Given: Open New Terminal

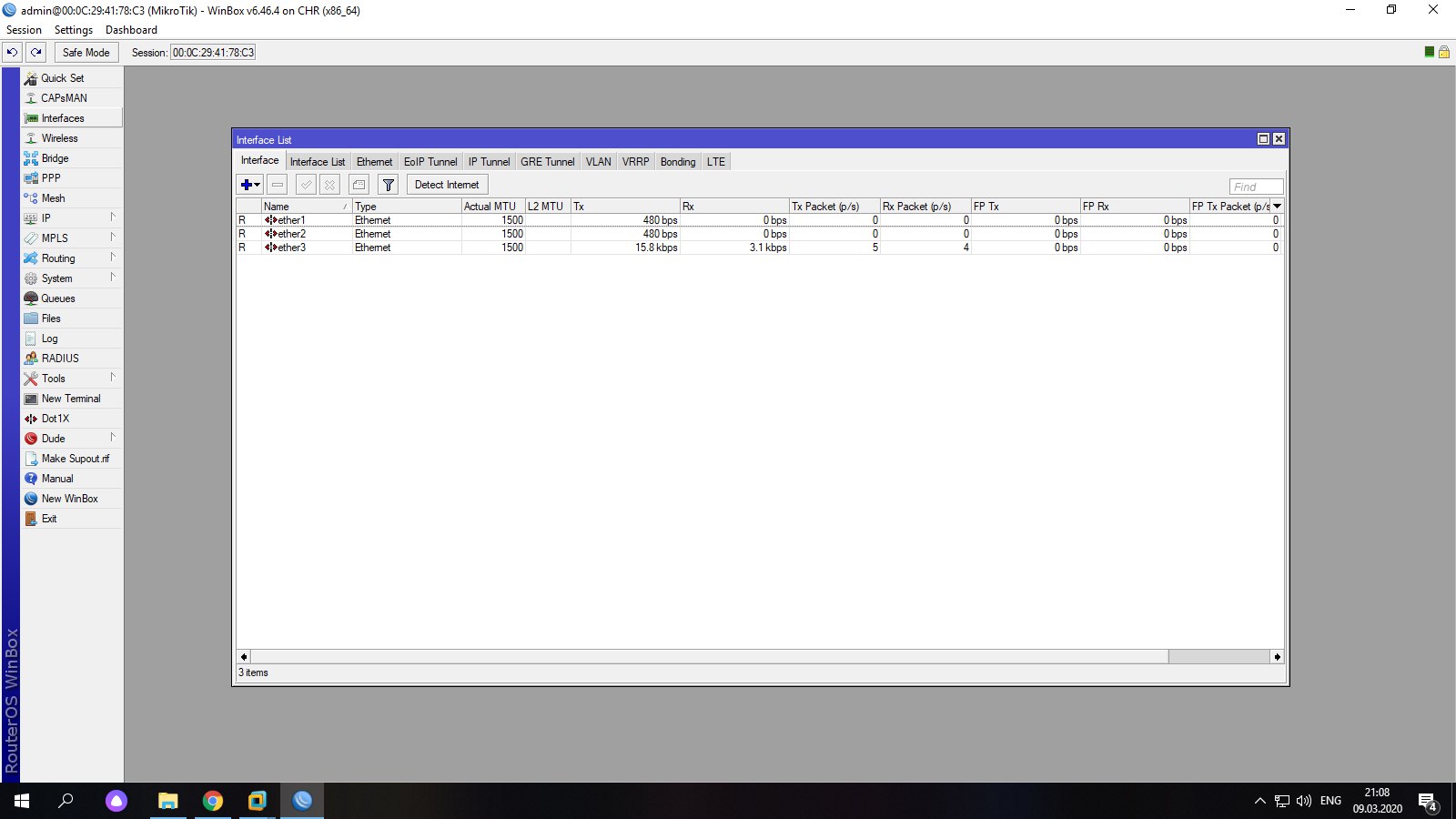Looking at the screenshot, I should [72, 399].
